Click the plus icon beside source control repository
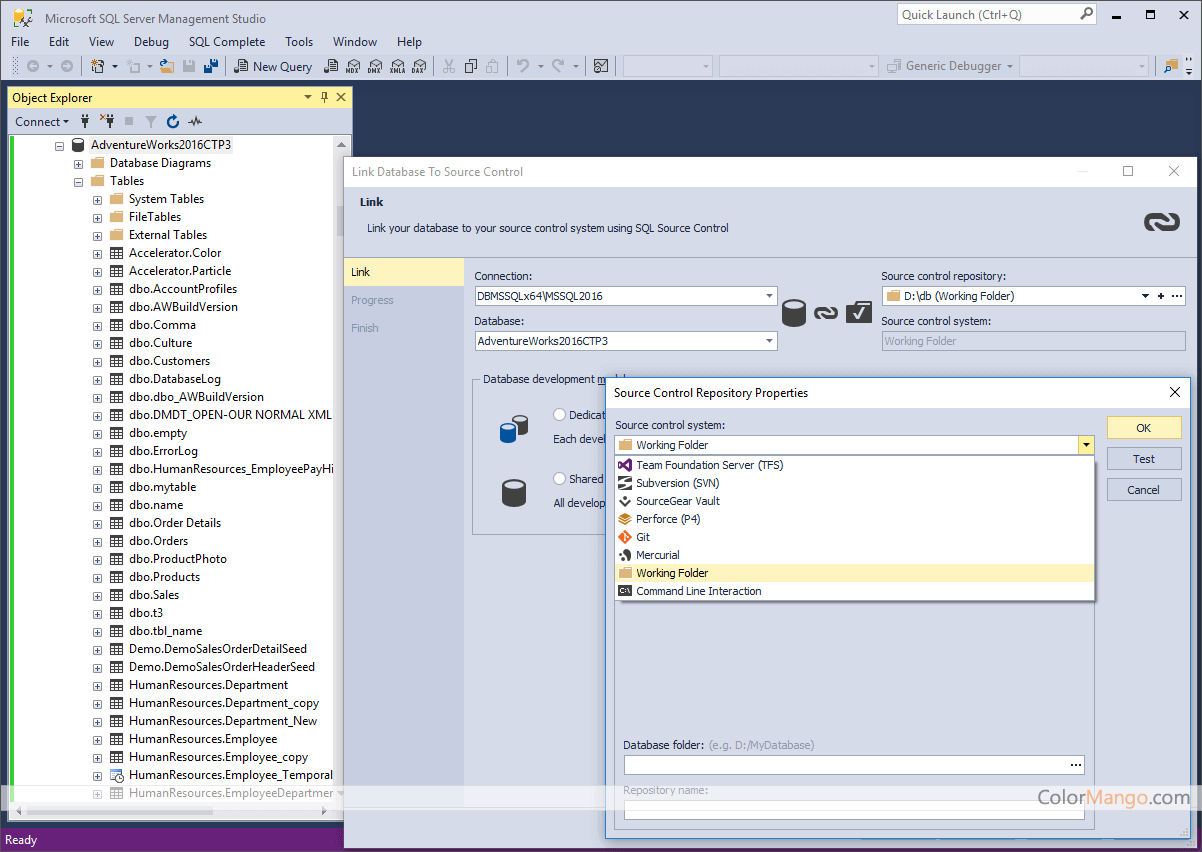 pyautogui.click(x=1161, y=296)
